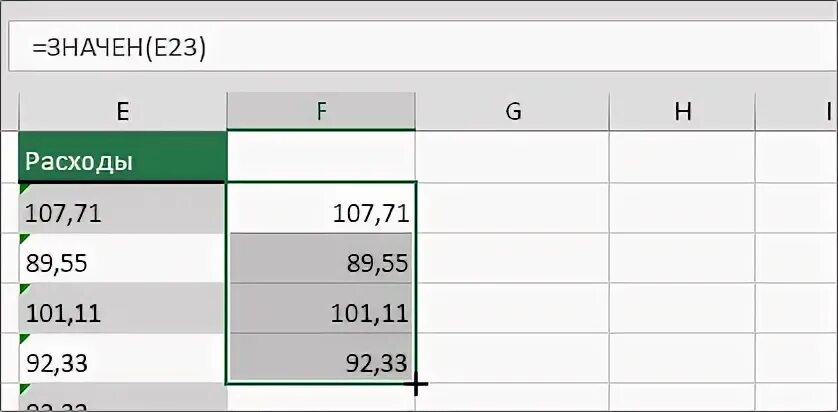Screen dimensions: 838x412
Task: Select cell 92,33 in column E
Action: 123,359
